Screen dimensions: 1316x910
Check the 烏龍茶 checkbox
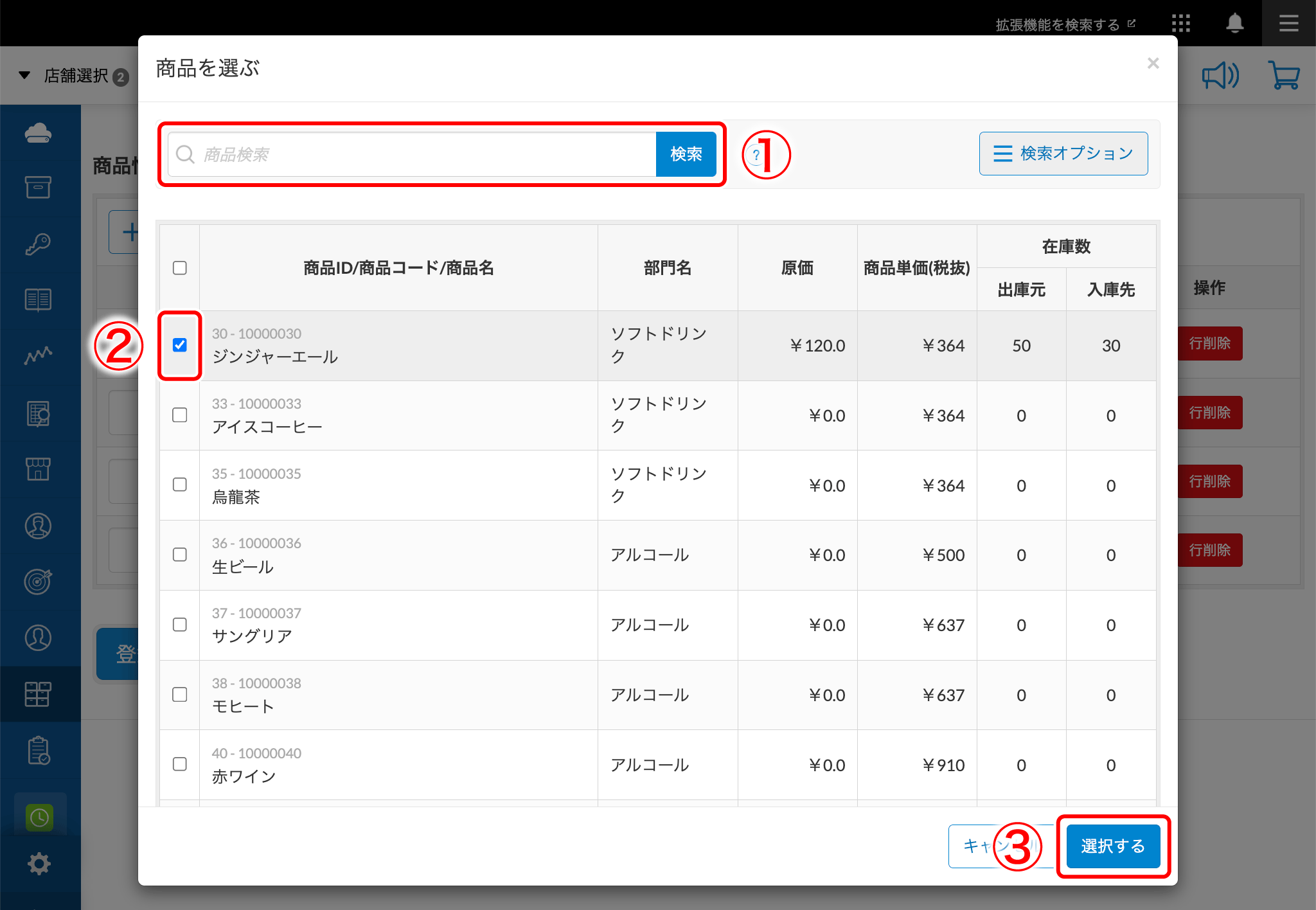pos(180,485)
